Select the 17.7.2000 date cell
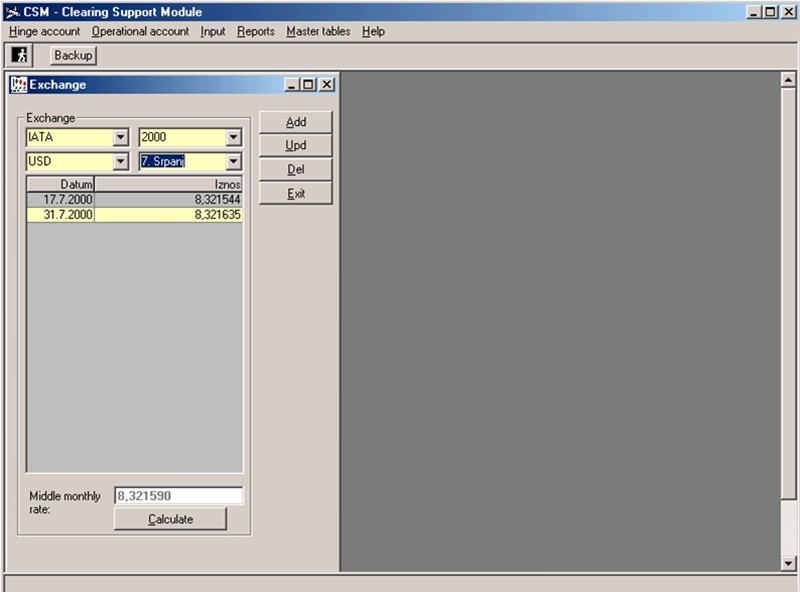800x592 pixels. [61, 200]
